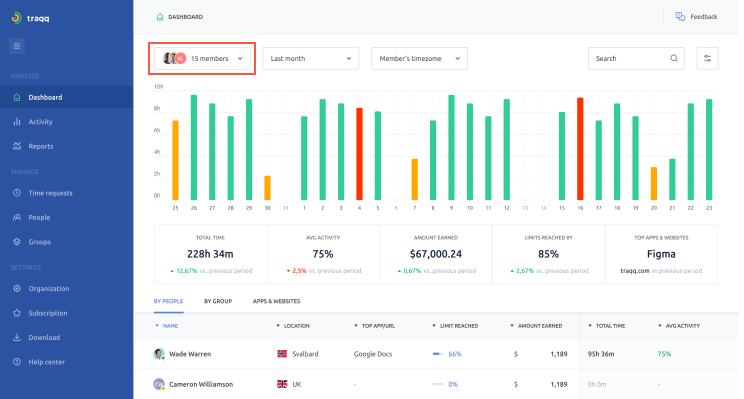Click the Figma top apps card
744x399 pixels.
point(662,254)
